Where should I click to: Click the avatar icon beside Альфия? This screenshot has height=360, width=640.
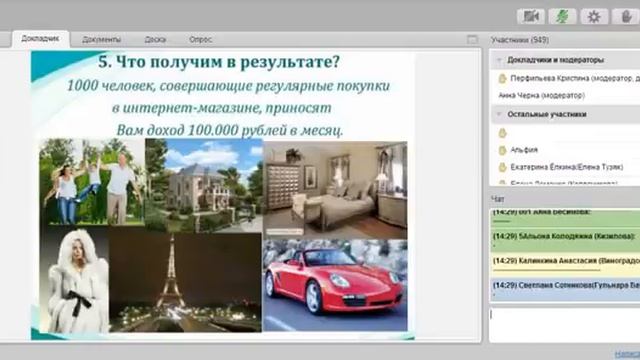point(502,150)
